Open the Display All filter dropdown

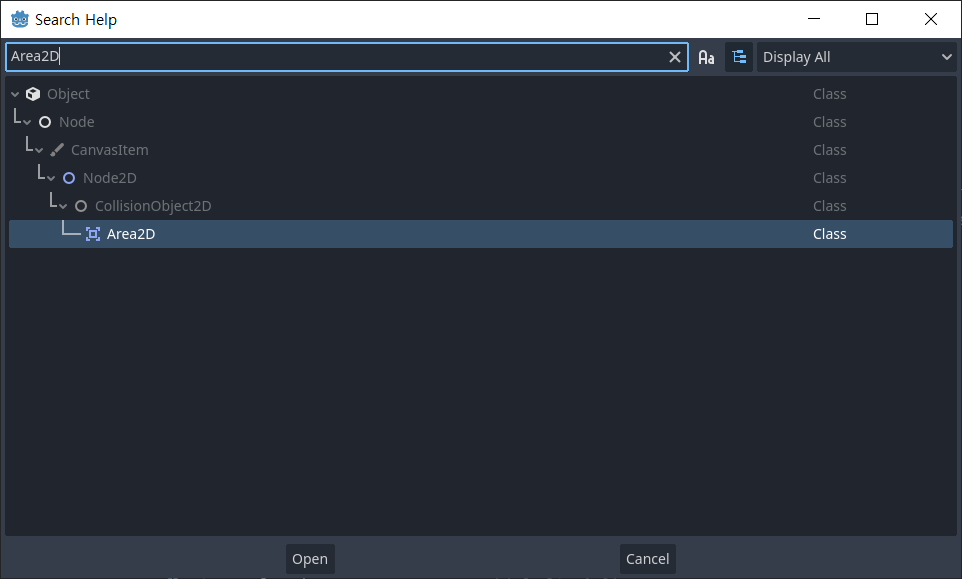[x=856, y=57]
